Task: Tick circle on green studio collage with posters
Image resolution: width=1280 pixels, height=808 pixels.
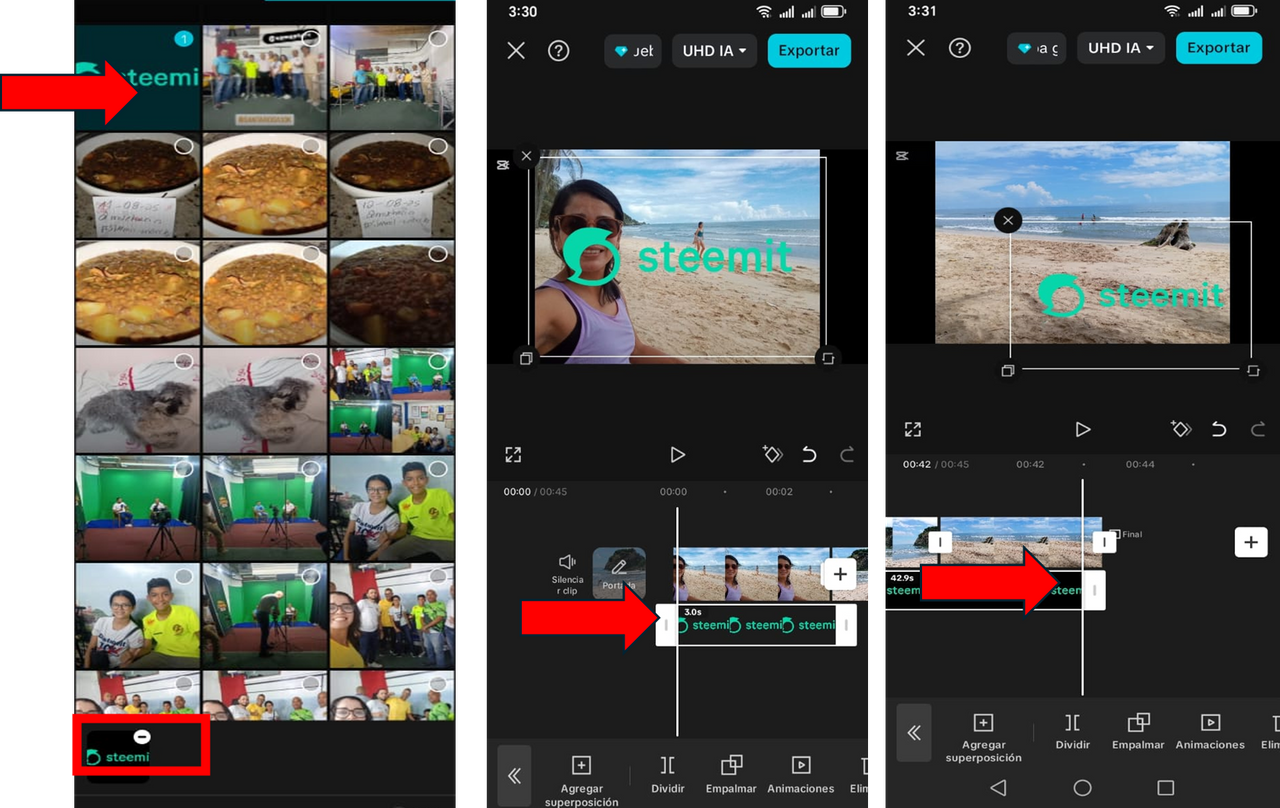Action: click(438, 361)
